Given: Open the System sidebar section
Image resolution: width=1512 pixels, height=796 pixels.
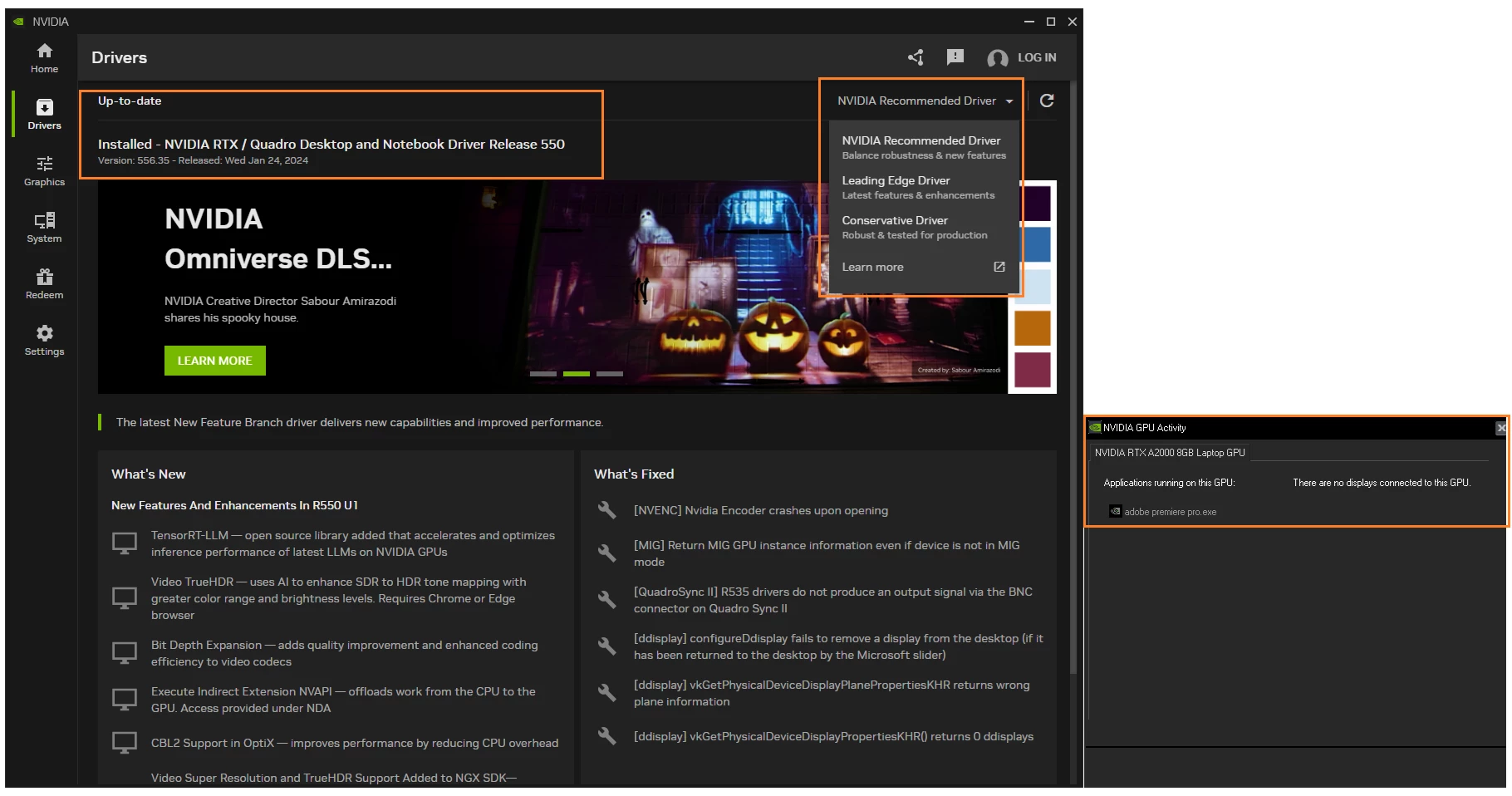Looking at the screenshot, I should pos(44,228).
